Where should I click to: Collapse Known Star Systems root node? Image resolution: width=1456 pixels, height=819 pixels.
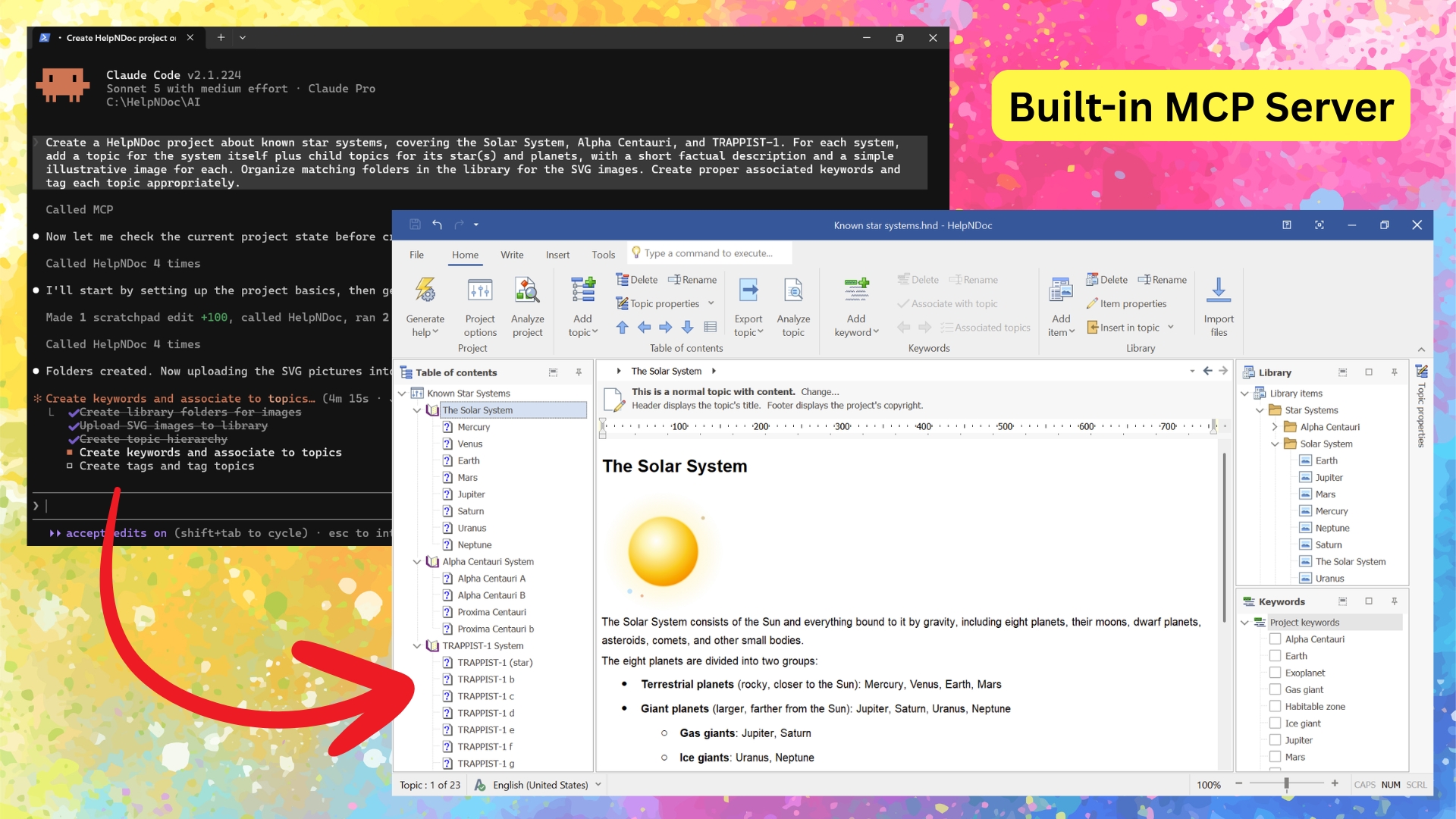(x=403, y=394)
